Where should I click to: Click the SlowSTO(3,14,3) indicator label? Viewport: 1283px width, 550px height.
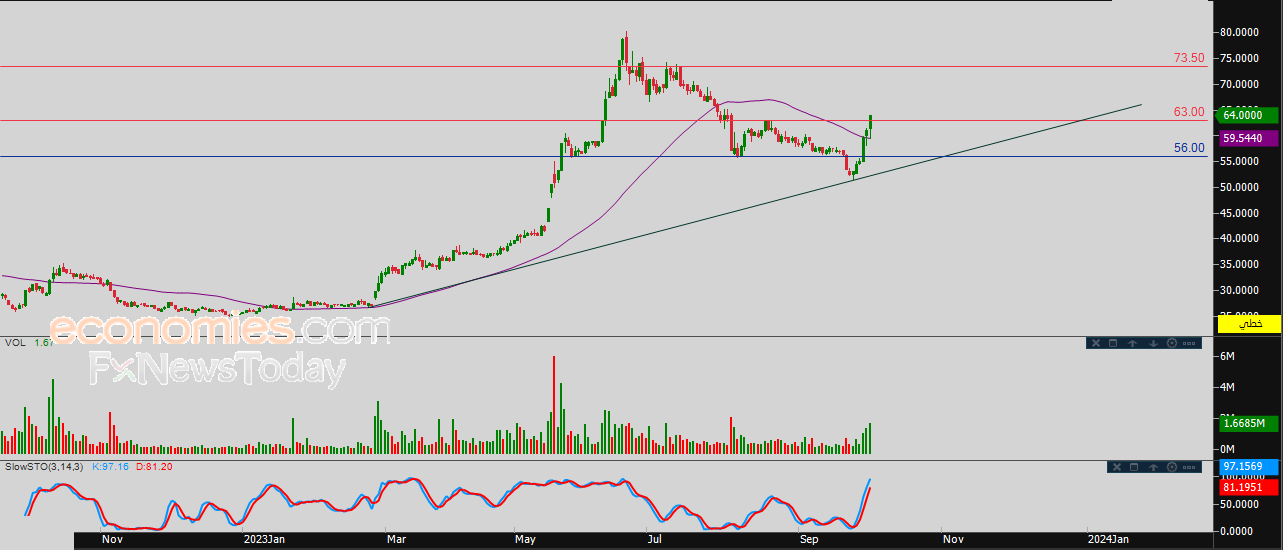45,467
